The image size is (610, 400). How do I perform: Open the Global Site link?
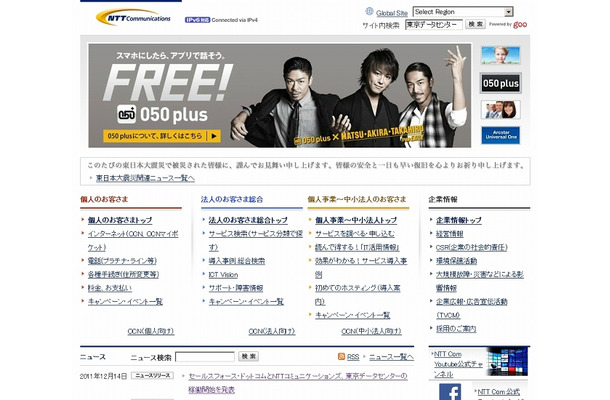tap(391, 13)
